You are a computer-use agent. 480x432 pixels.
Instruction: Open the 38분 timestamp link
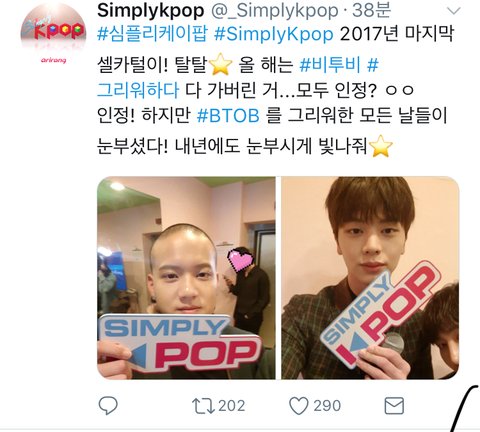coord(371,11)
